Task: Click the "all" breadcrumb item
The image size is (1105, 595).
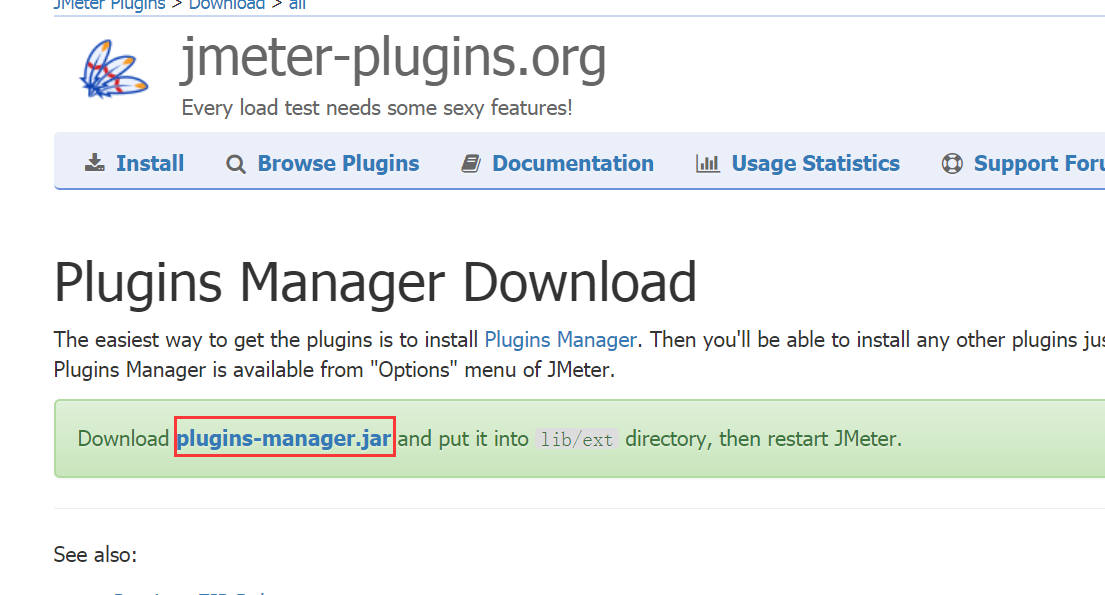Action: [297, 5]
